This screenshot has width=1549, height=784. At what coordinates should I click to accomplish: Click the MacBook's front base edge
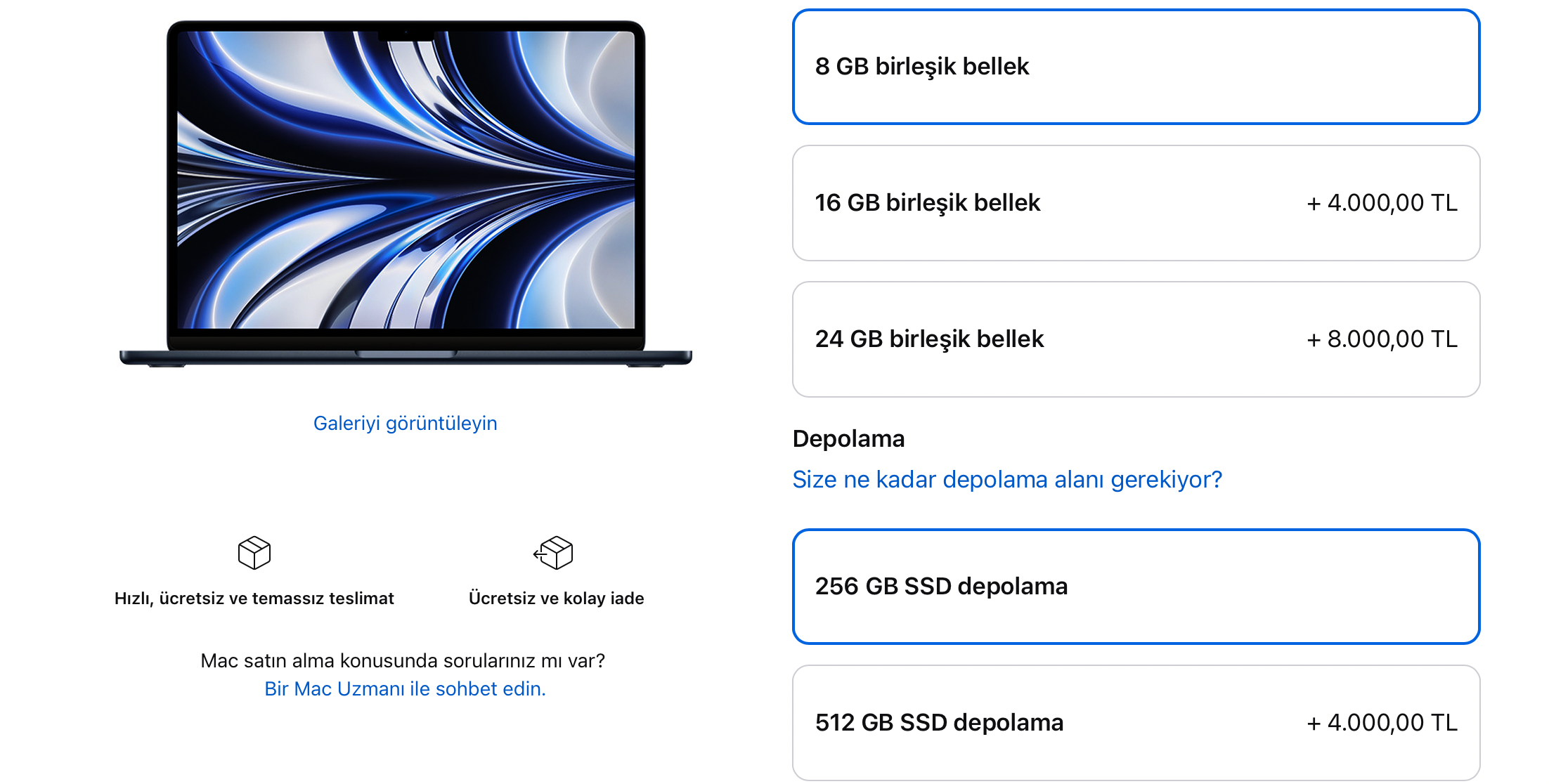tap(406, 358)
